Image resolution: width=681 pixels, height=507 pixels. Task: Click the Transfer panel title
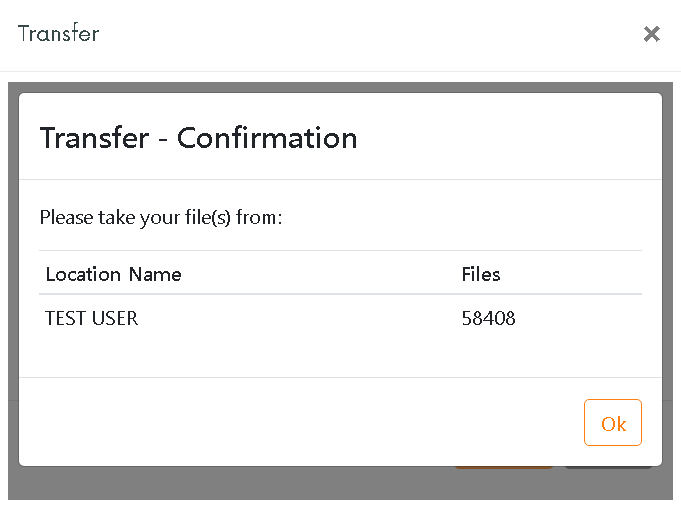(x=59, y=33)
